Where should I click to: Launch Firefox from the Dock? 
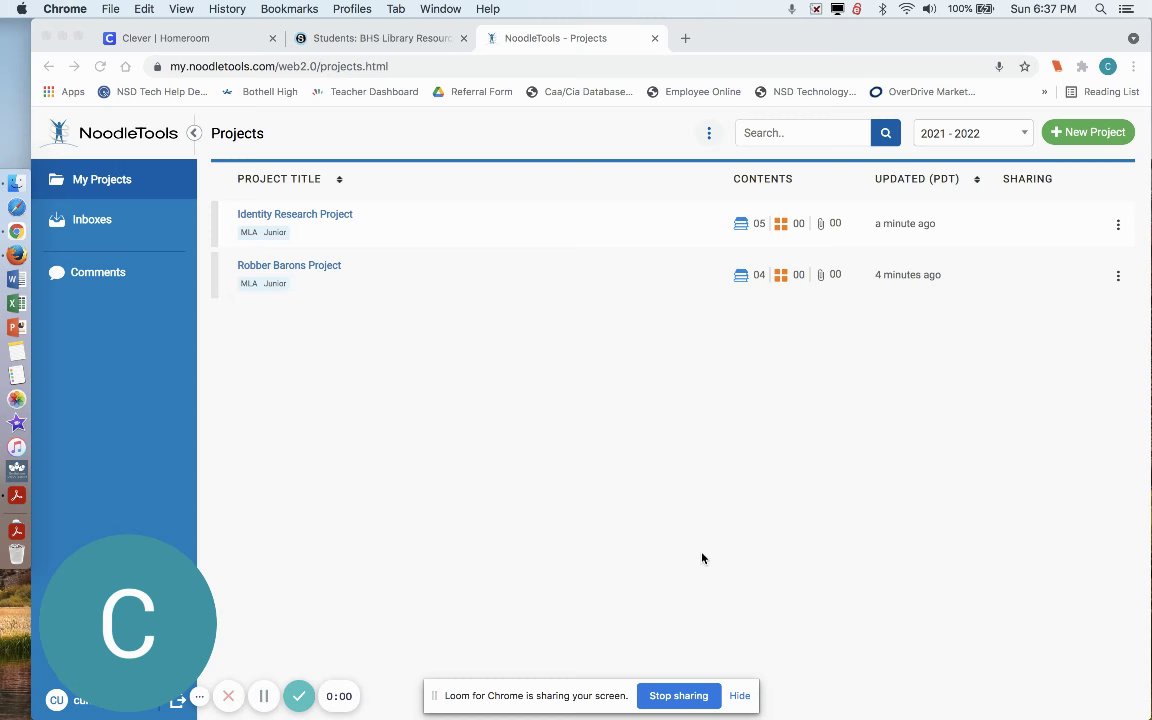(x=16, y=255)
